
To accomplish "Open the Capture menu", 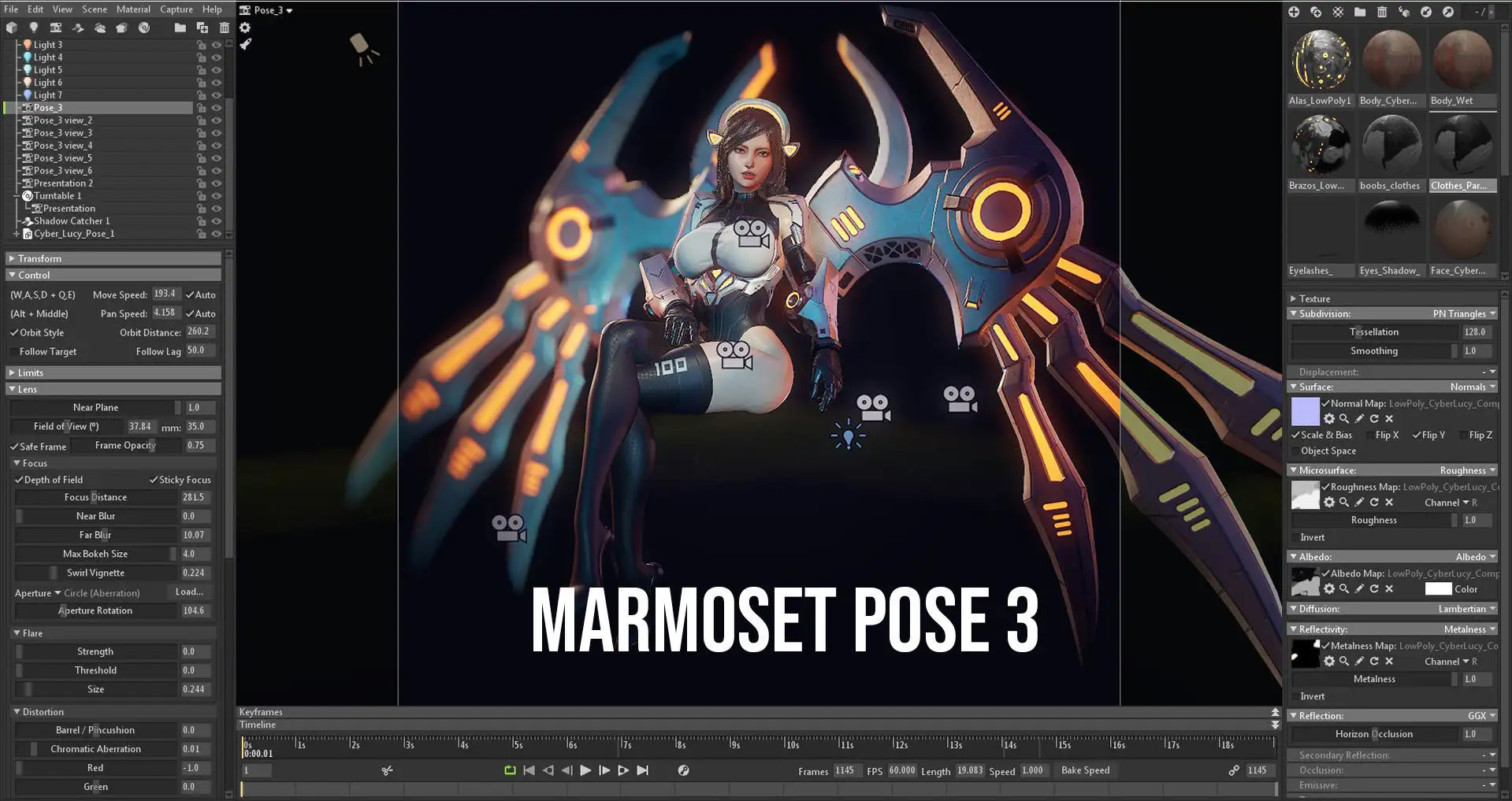I will coord(176,9).
